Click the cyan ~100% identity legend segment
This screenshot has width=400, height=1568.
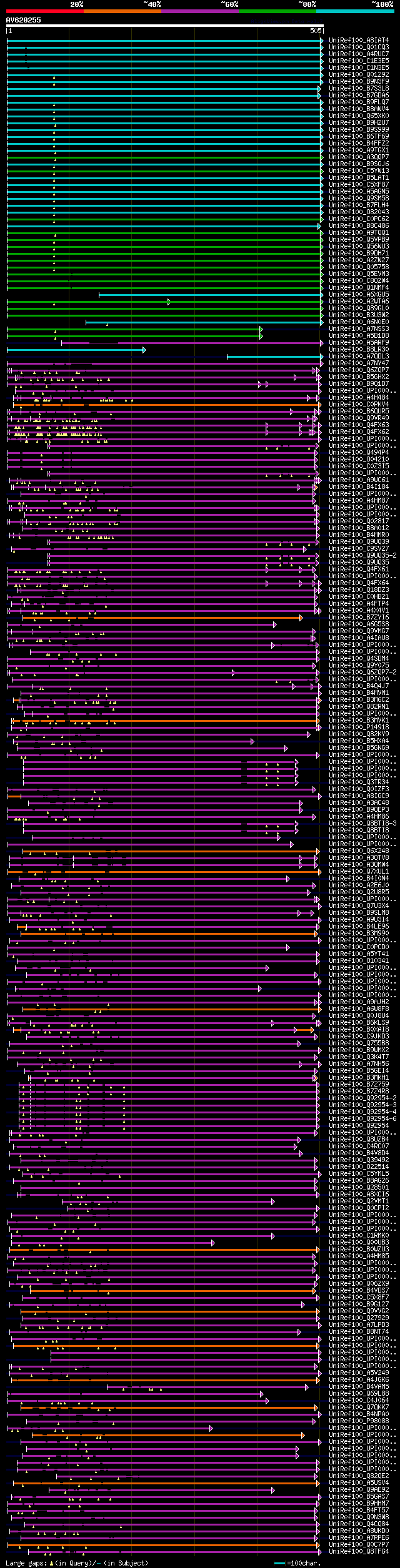[x=355, y=11]
